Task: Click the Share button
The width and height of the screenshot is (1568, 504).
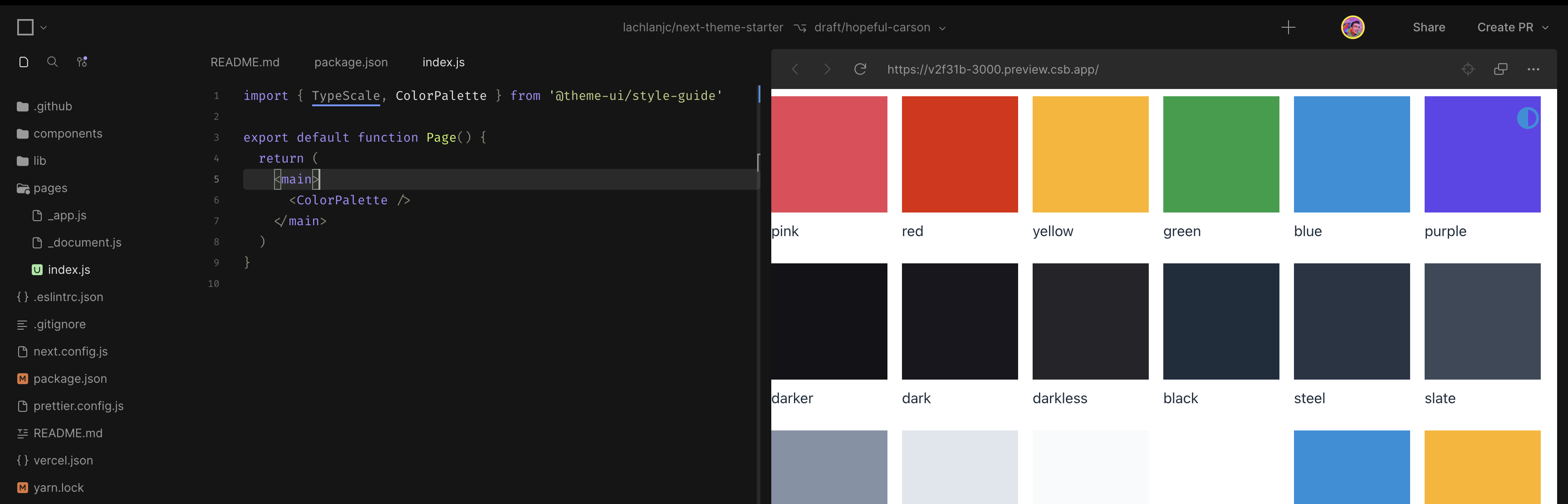Action: 1429,27
